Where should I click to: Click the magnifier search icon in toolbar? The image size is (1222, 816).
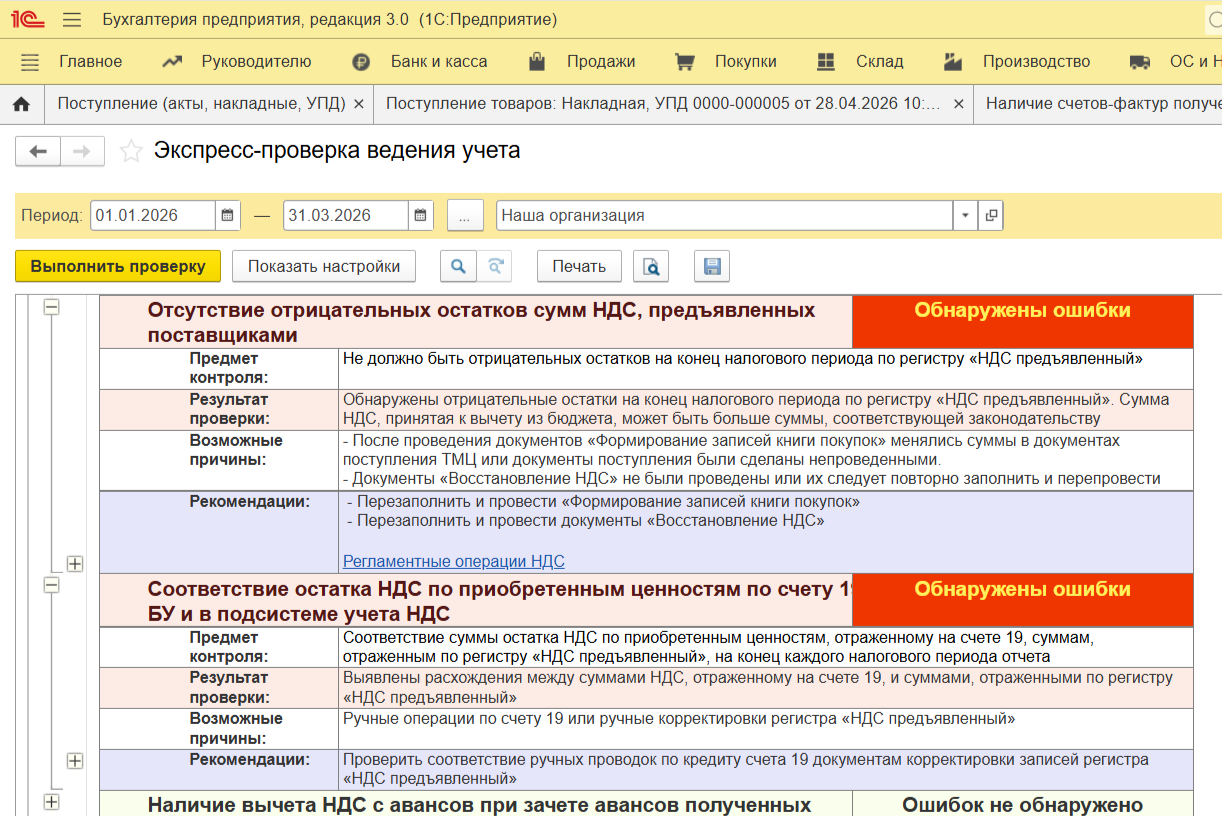click(458, 266)
